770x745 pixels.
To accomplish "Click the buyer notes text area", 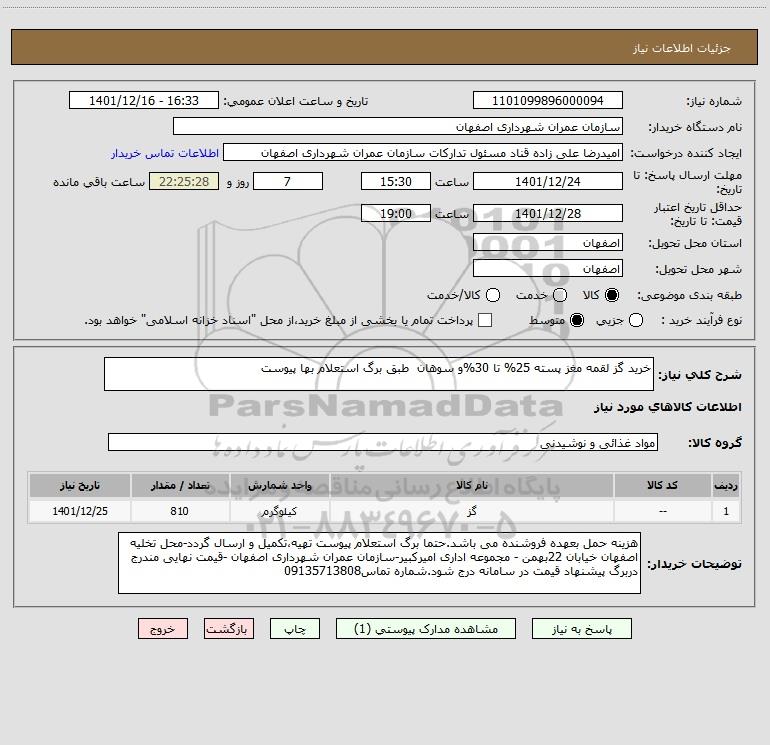I will coord(380,563).
